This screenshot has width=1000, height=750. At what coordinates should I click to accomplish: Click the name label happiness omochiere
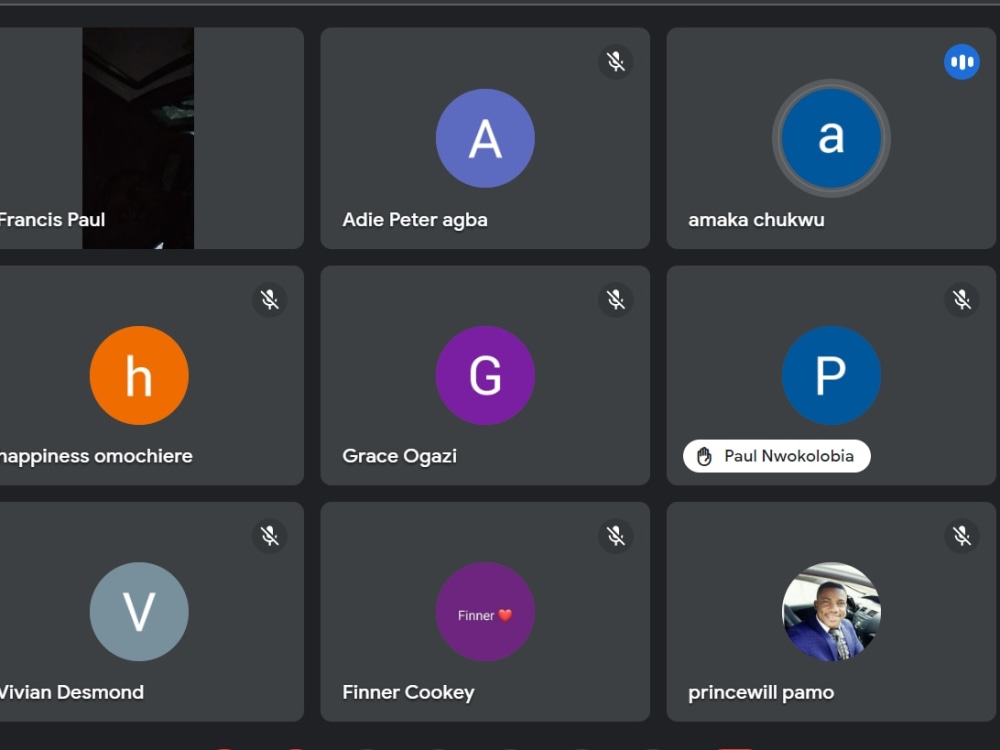point(96,457)
